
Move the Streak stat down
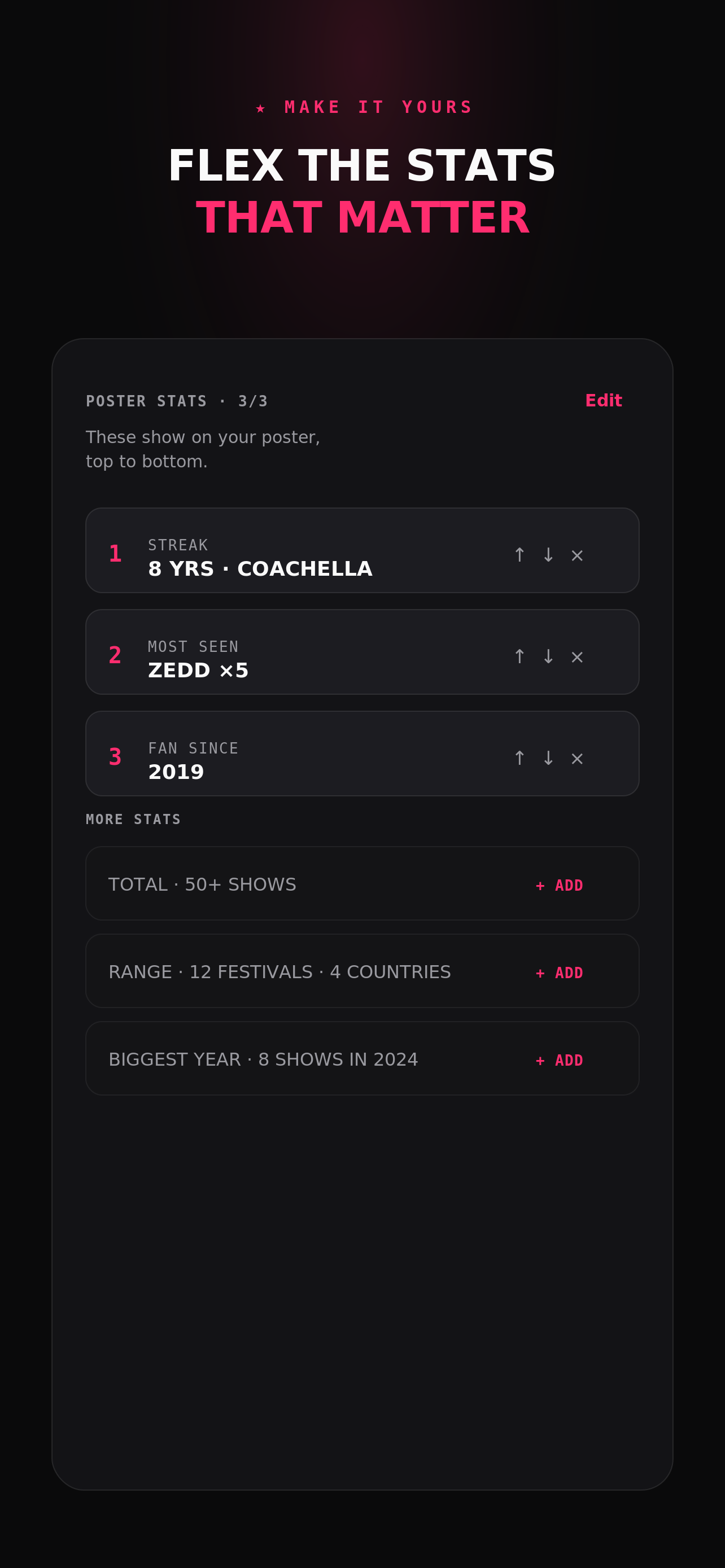548,554
